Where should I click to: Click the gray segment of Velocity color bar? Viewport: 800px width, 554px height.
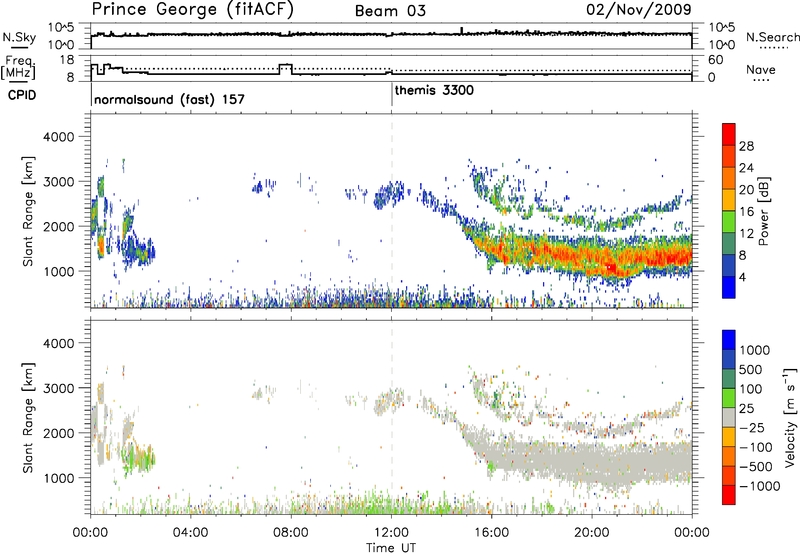click(x=729, y=417)
